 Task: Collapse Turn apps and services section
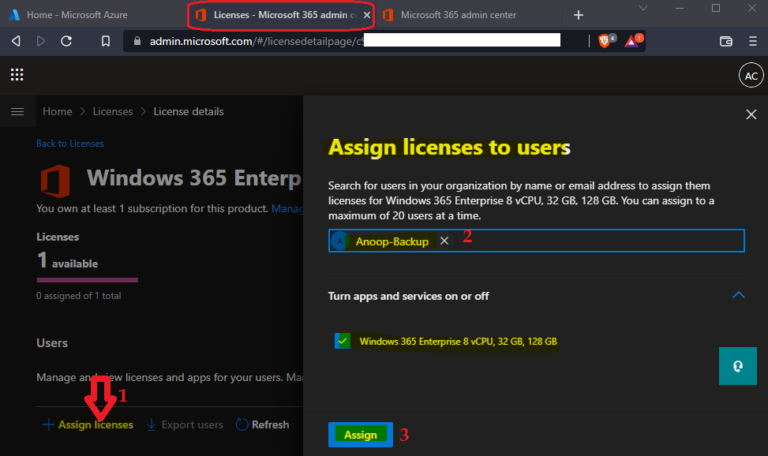tap(738, 295)
